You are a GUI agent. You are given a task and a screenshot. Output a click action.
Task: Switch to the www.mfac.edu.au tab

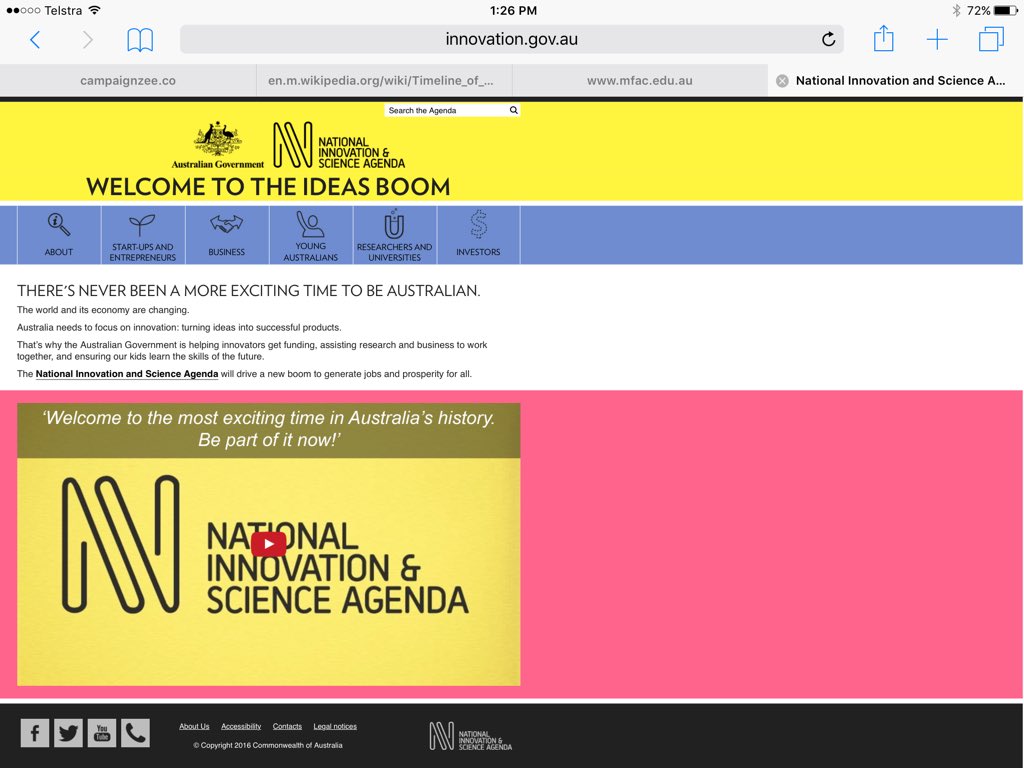[640, 81]
